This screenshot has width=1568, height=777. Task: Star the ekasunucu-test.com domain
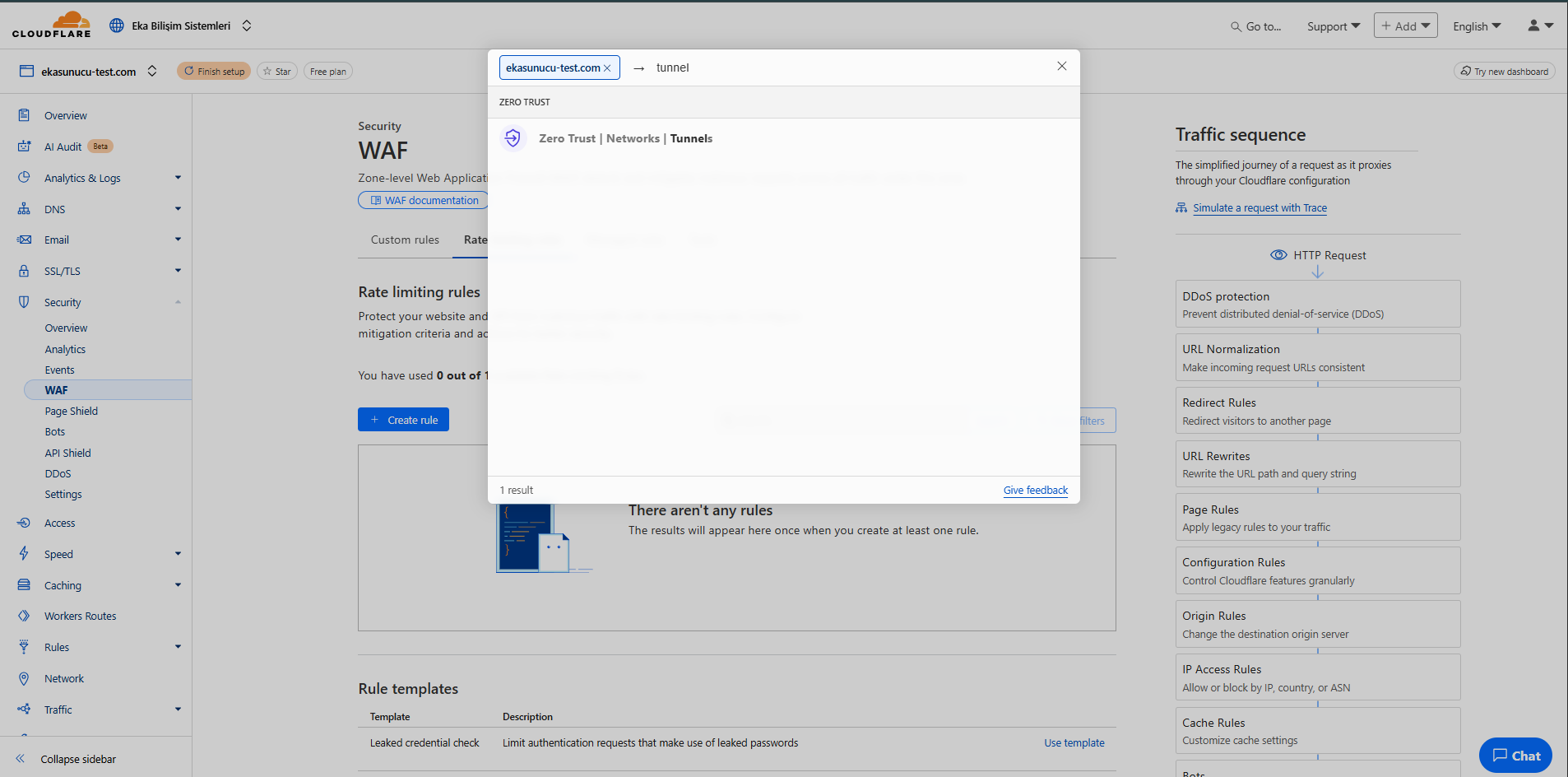(276, 72)
